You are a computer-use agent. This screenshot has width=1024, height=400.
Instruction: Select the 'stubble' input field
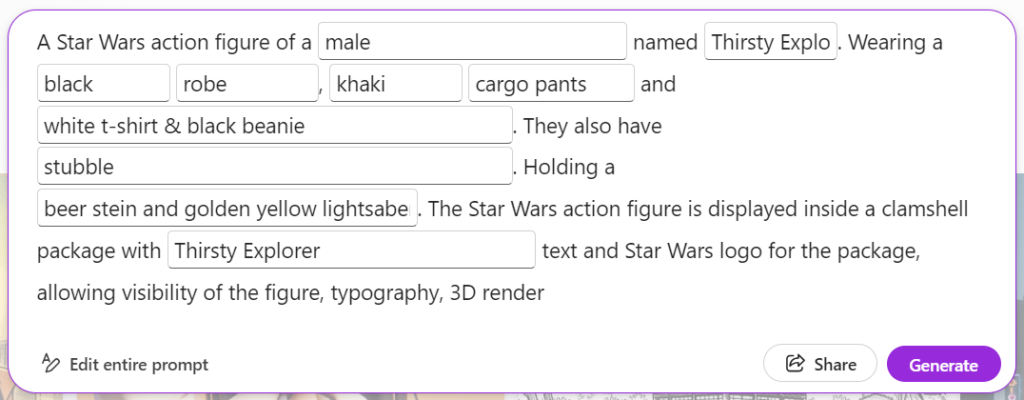tap(275, 166)
